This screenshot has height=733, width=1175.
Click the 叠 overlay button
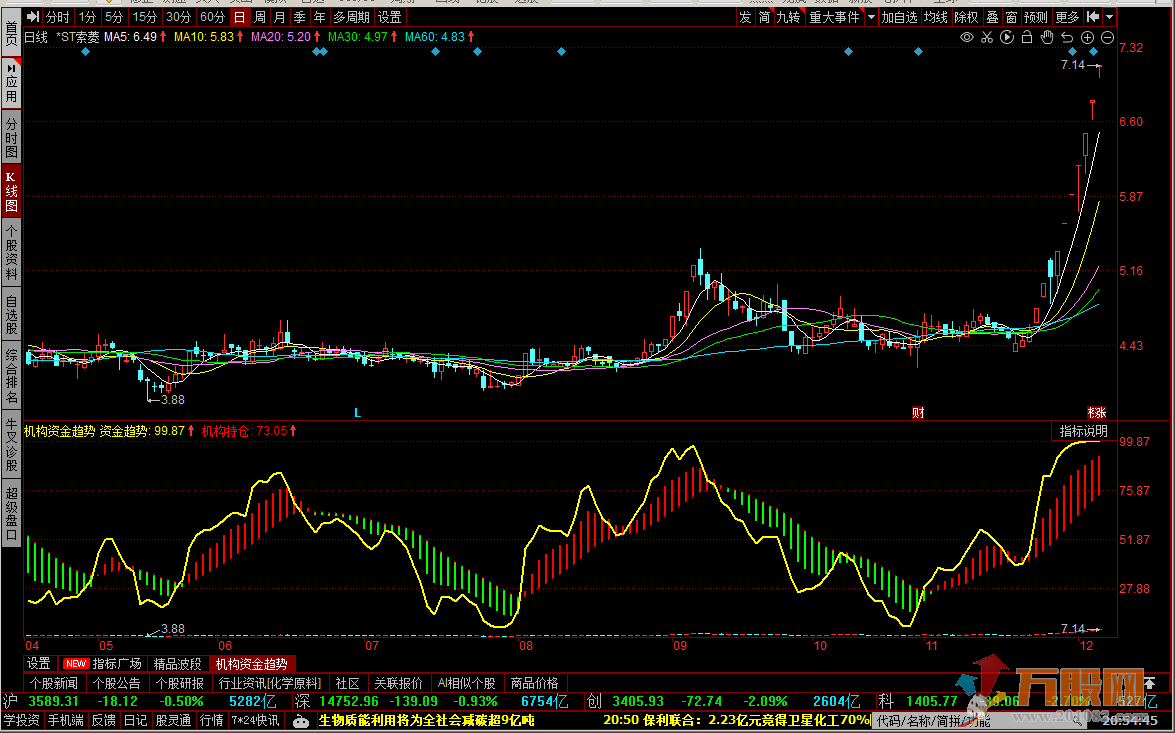pyautogui.click(x=992, y=16)
